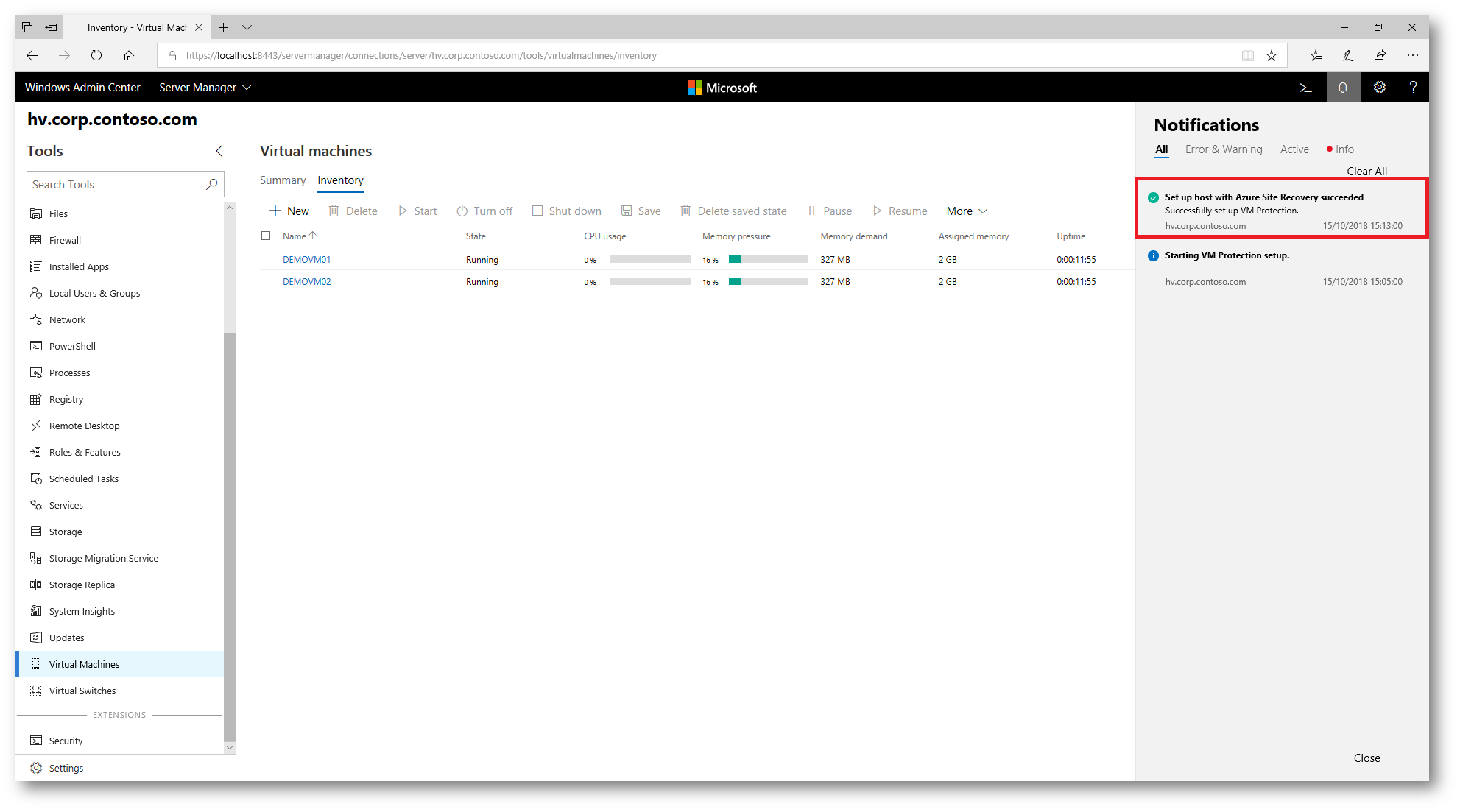Image resolution: width=1460 pixels, height=812 pixels.
Task: Tick the select-all VMs checkbox
Action: 266,236
